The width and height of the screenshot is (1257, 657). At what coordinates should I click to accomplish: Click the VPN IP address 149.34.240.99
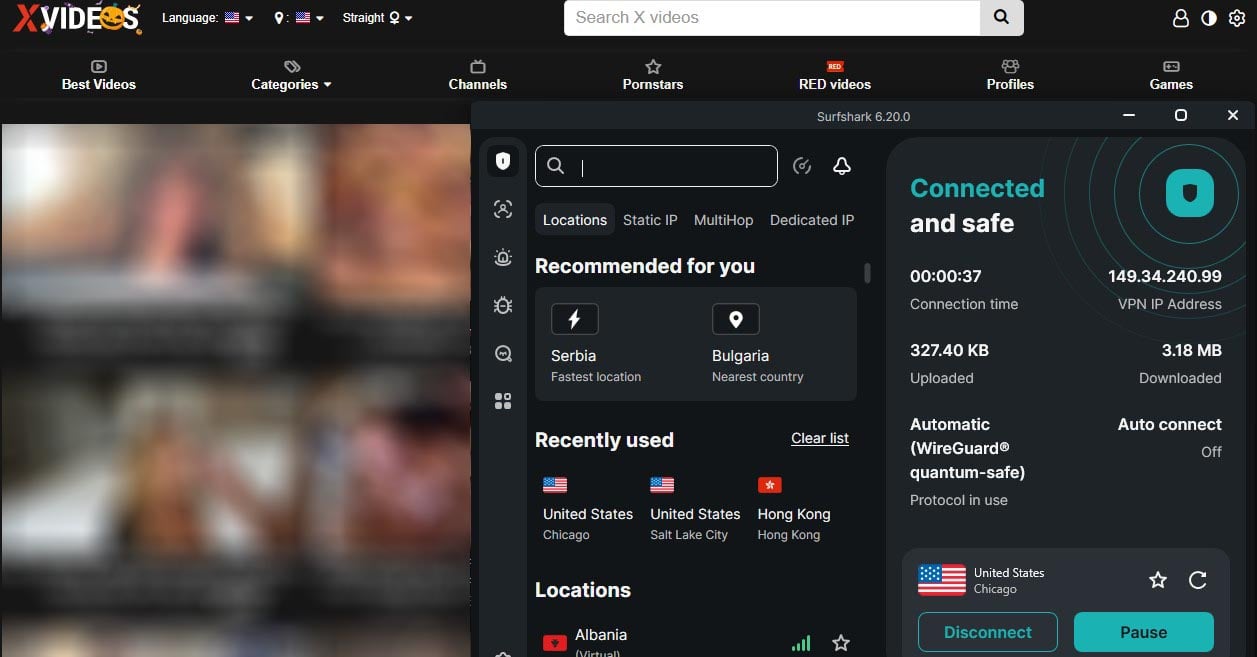coord(1165,276)
